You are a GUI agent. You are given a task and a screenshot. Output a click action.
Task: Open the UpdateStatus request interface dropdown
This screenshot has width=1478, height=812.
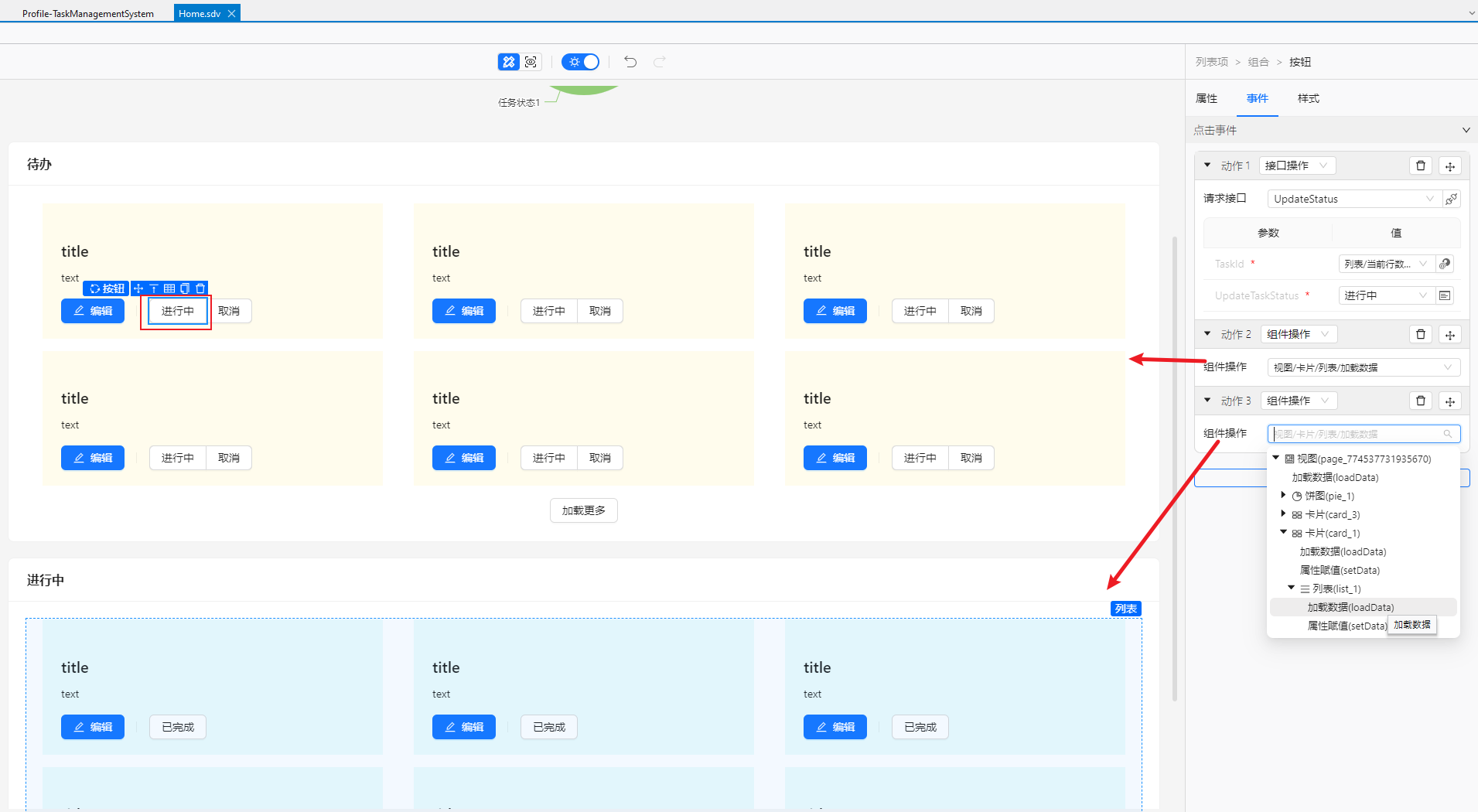1354,199
